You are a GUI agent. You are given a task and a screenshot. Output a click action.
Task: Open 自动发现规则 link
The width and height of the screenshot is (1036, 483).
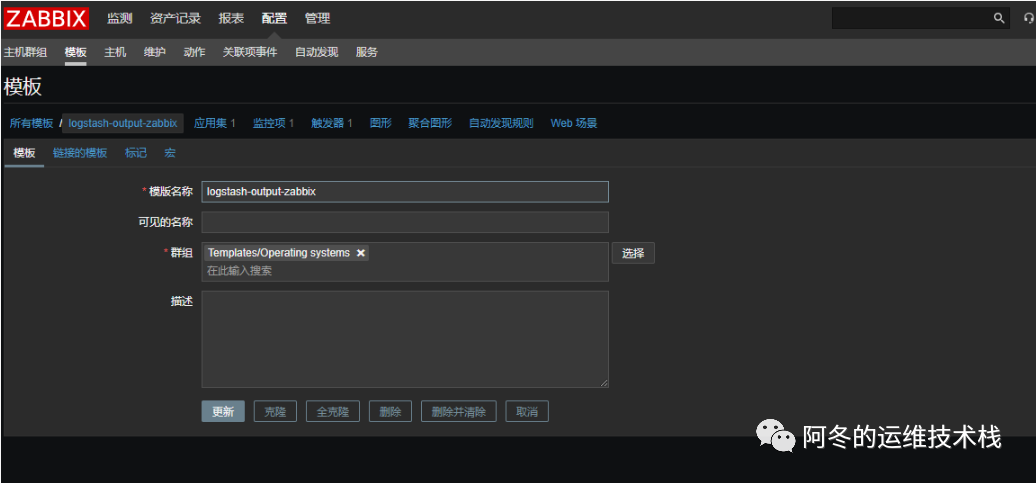point(501,124)
